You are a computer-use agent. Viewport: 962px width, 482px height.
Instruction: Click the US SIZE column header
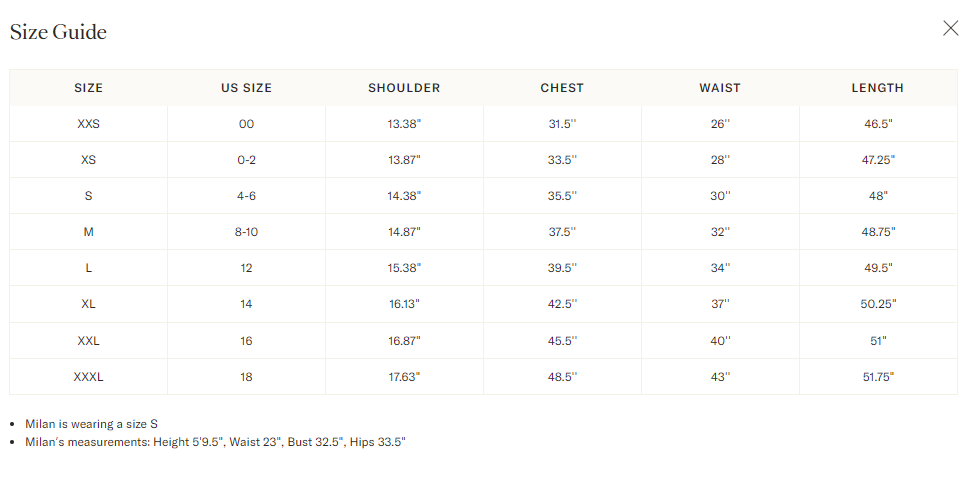[246, 88]
